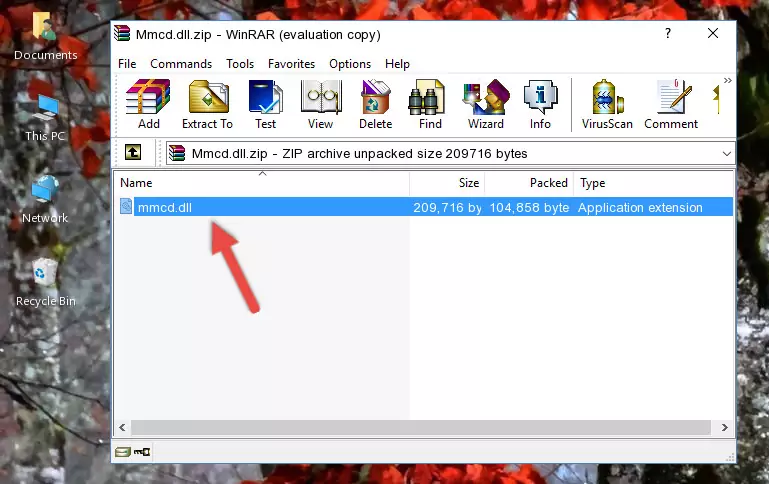Click the WinRAR books icon in title bar
The image size is (769, 484).
pos(122,34)
